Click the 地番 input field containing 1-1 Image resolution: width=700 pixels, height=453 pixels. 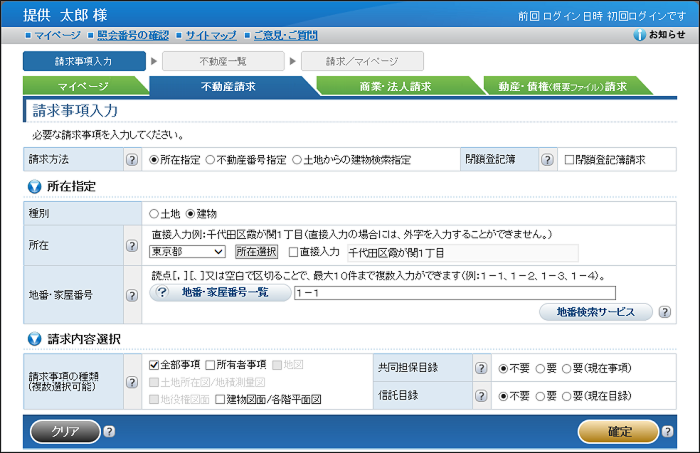coord(455,293)
